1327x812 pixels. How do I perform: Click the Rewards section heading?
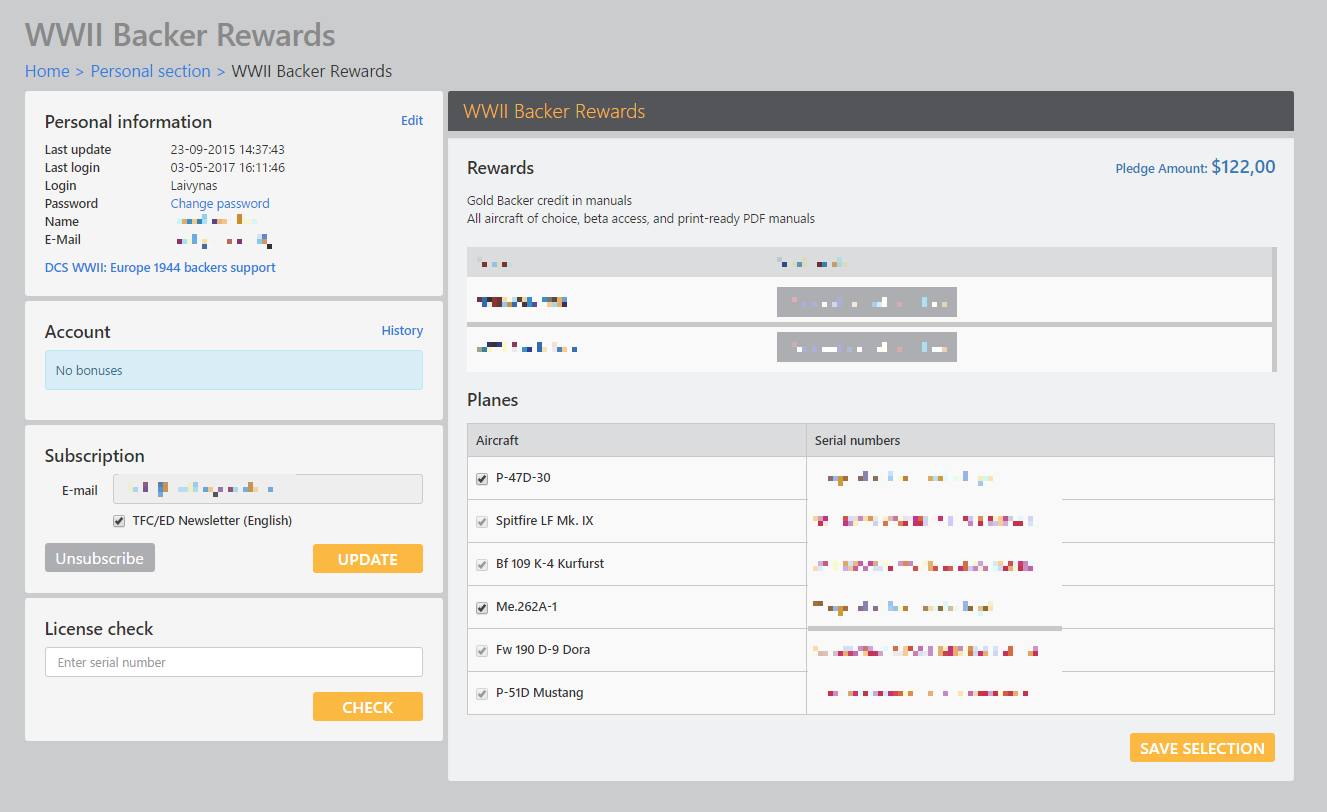tap(501, 168)
